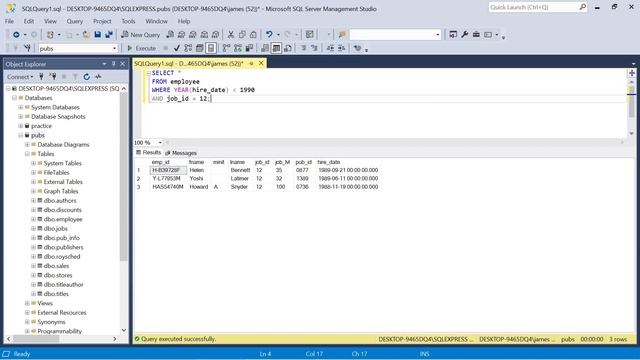This screenshot has height=360, width=640.
Task: Click the hire_date column header
Action: (329, 162)
